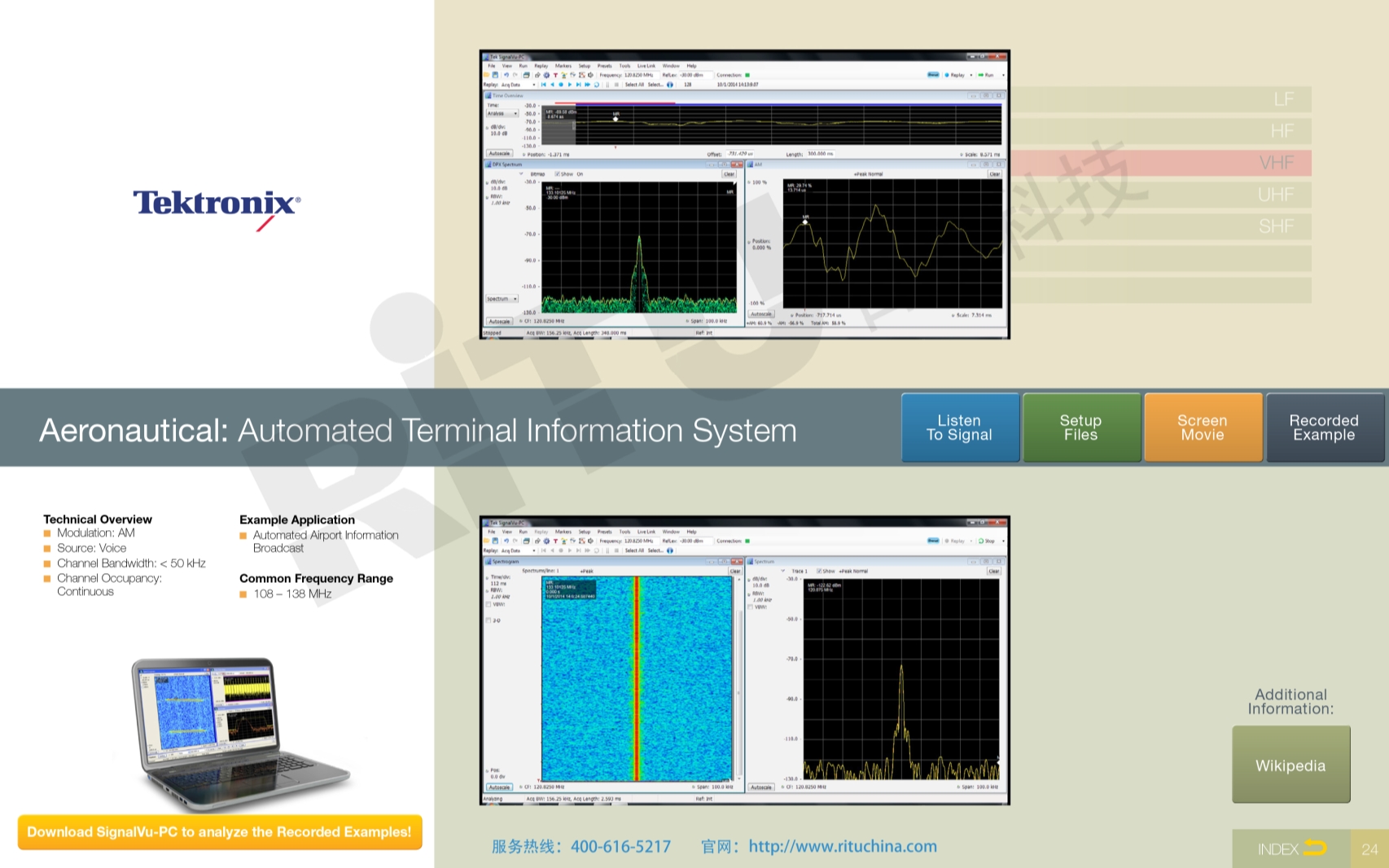Screen dimensions: 1389x868
Task: Click the replay skip-to-first icon in top window
Action: [543, 85]
